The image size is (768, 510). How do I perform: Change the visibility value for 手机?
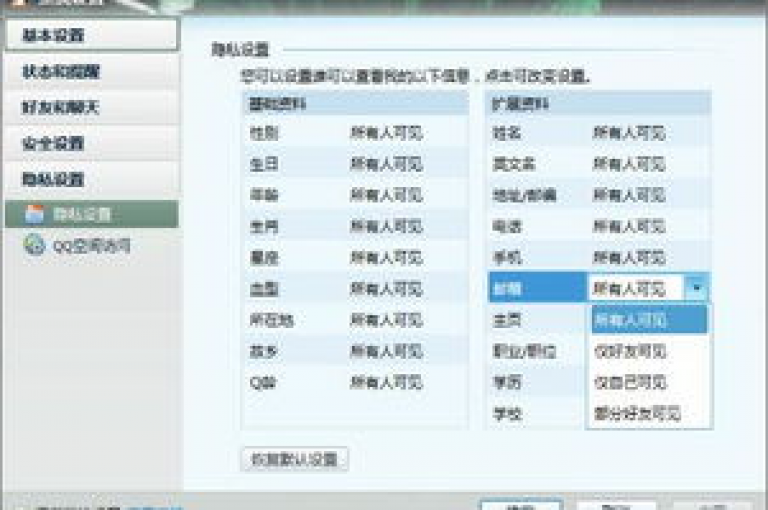[629, 258]
